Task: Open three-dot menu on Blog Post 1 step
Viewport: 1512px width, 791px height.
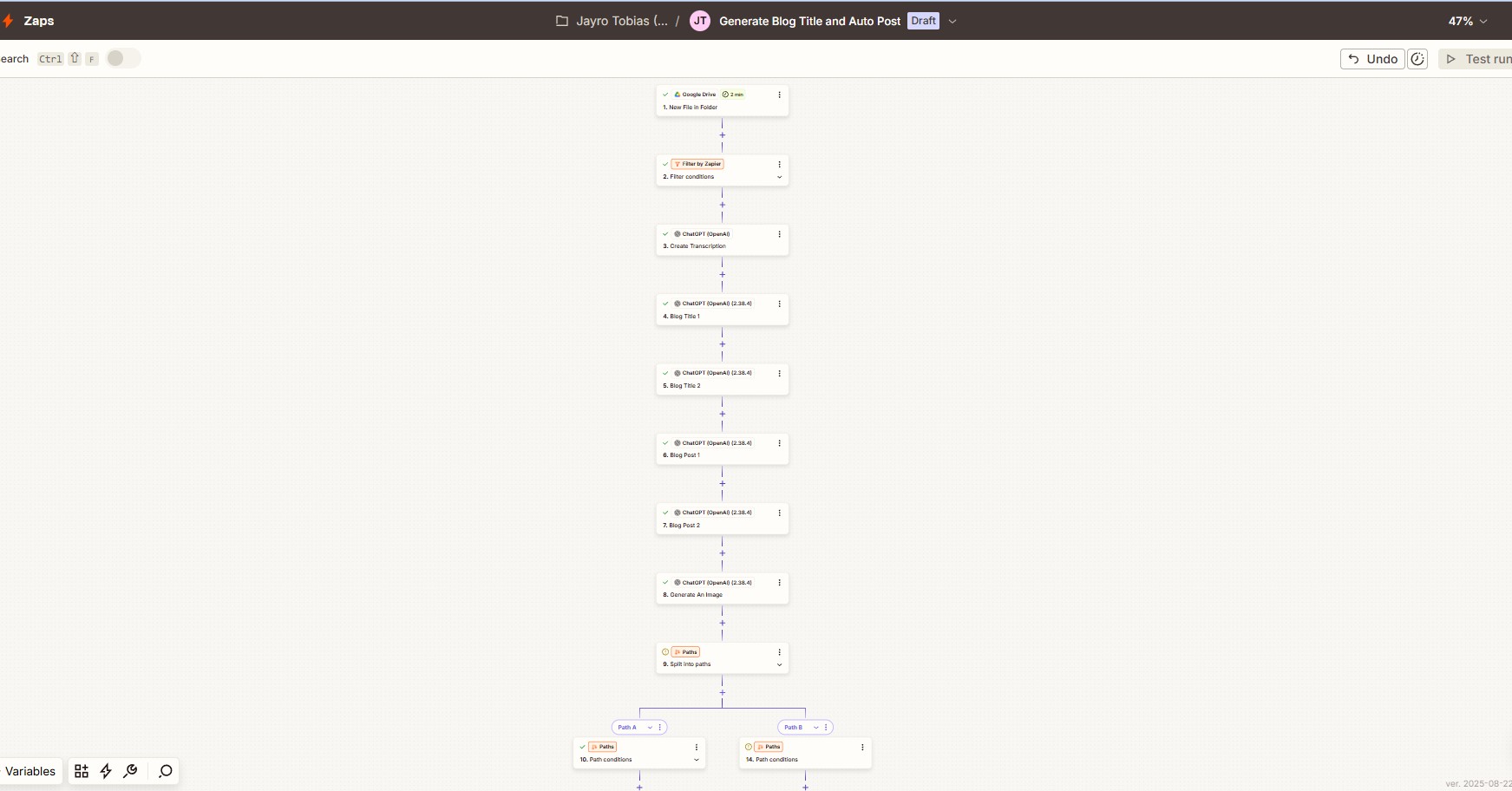Action: click(x=779, y=443)
